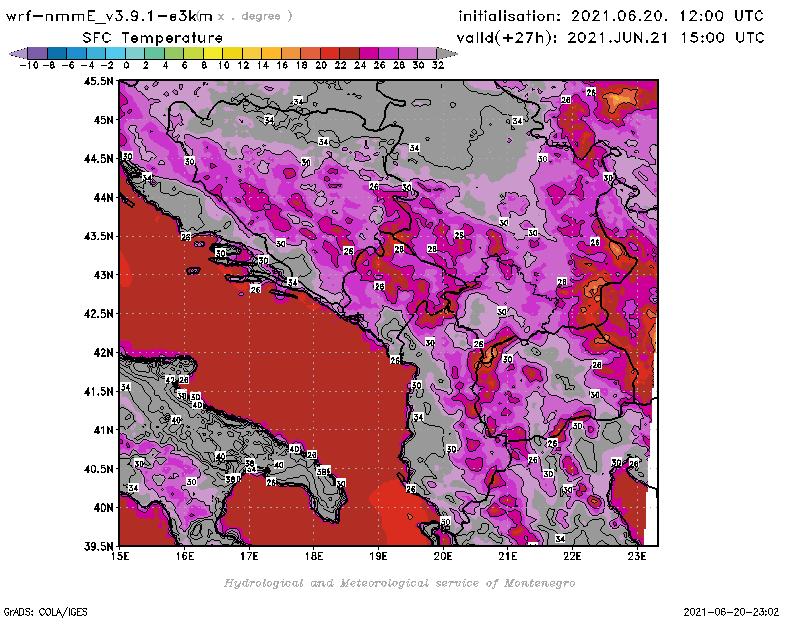Click the 20E longitude axis label
The height and width of the screenshot is (618, 800).
[443, 556]
